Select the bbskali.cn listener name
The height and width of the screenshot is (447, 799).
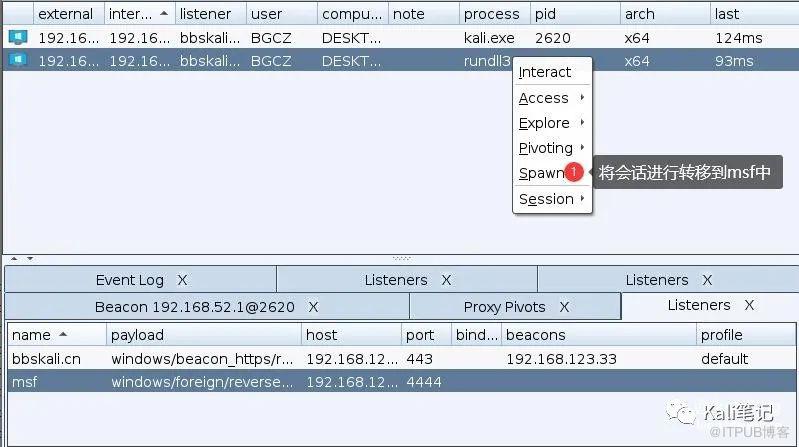pyautogui.click(x=46, y=359)
